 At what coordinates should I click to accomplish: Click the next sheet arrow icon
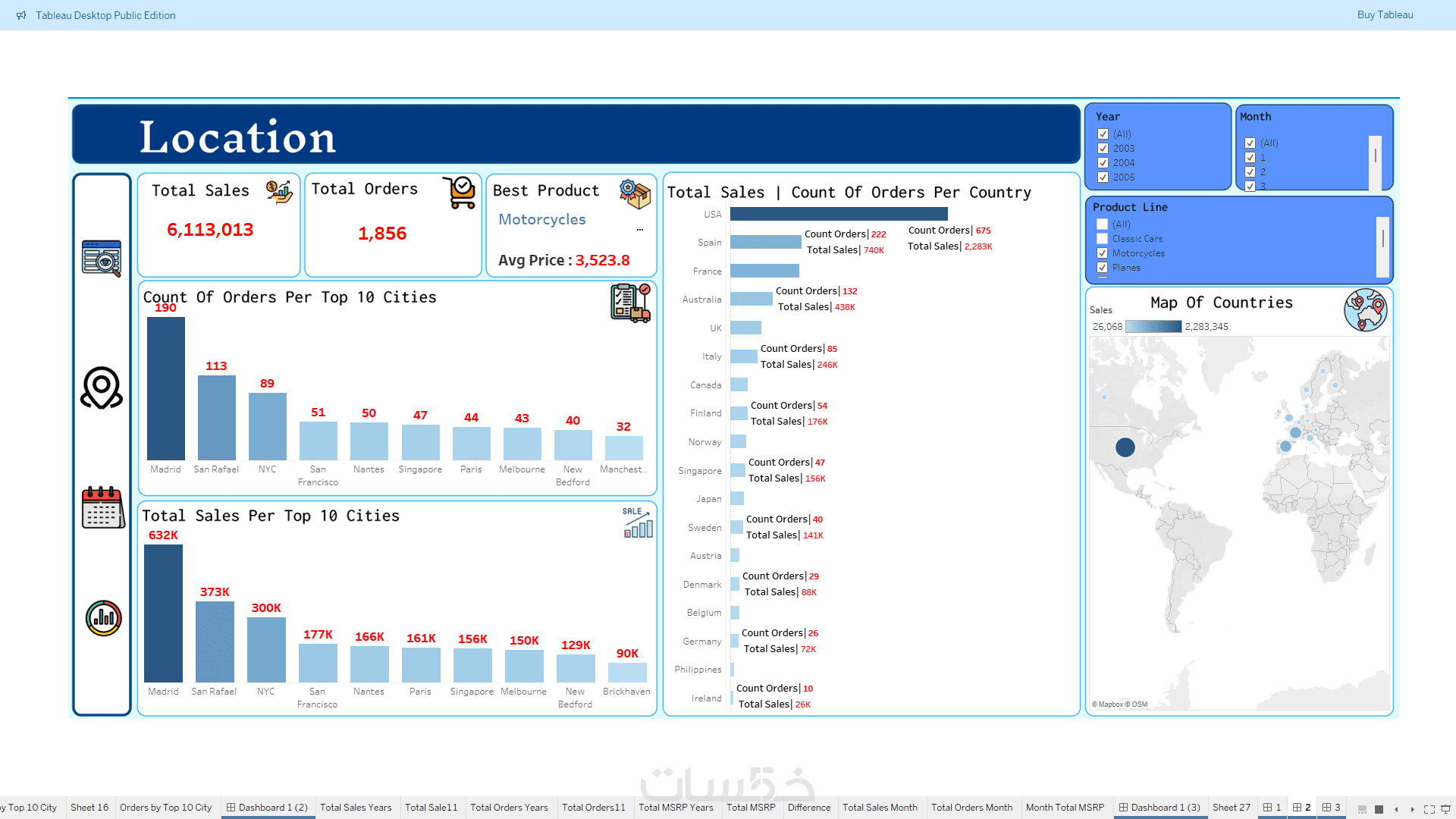click(1412, 808)
